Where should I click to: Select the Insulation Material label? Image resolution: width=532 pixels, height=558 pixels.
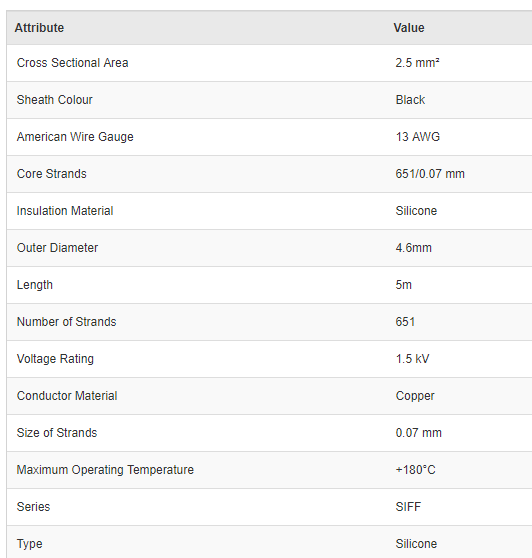(x=65, y=211)
